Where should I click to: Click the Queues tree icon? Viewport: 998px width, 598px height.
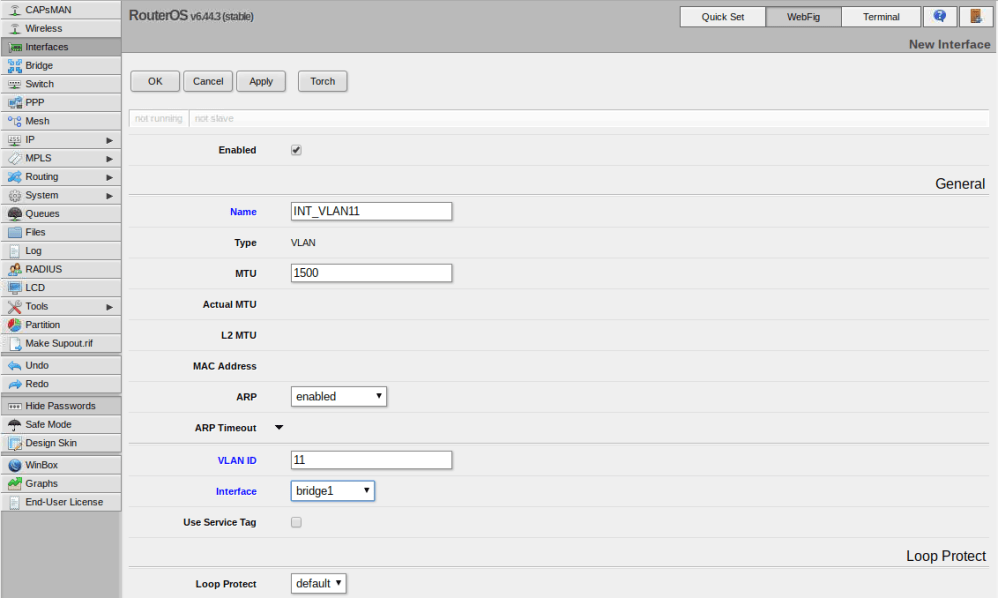point(15,214)
